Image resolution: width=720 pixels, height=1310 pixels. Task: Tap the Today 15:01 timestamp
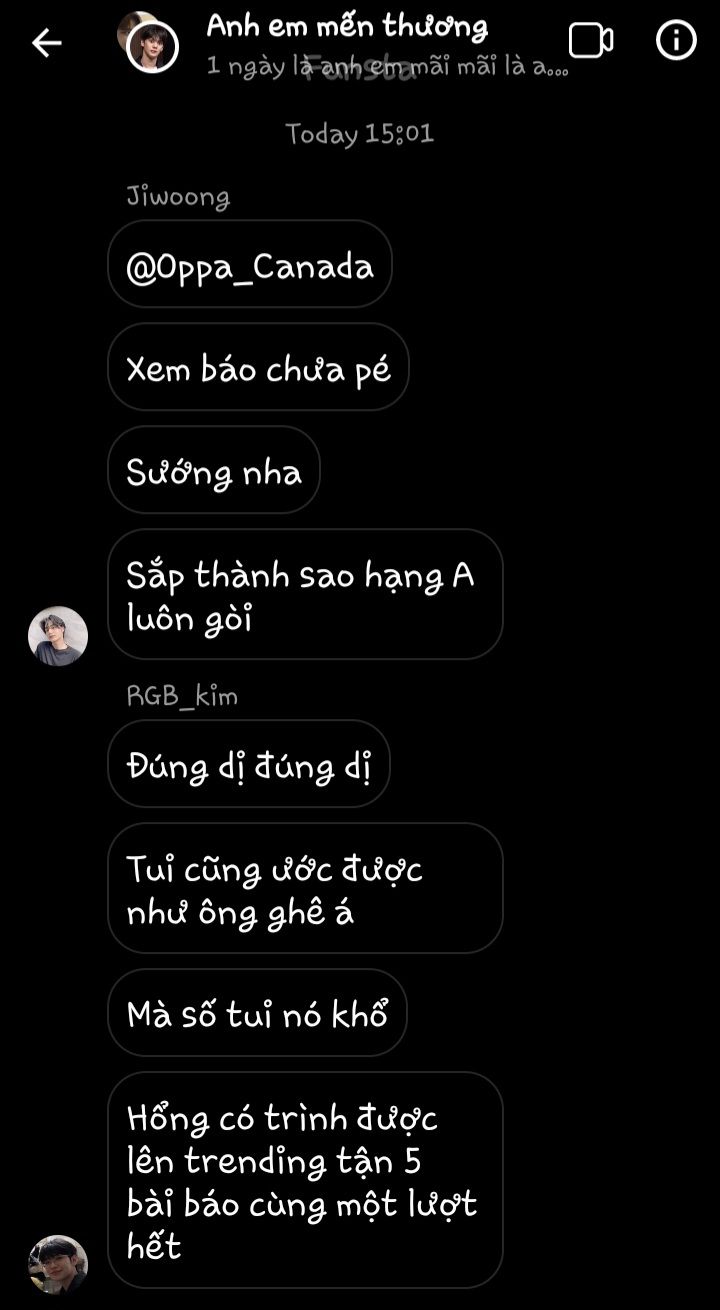pos(360,134)
